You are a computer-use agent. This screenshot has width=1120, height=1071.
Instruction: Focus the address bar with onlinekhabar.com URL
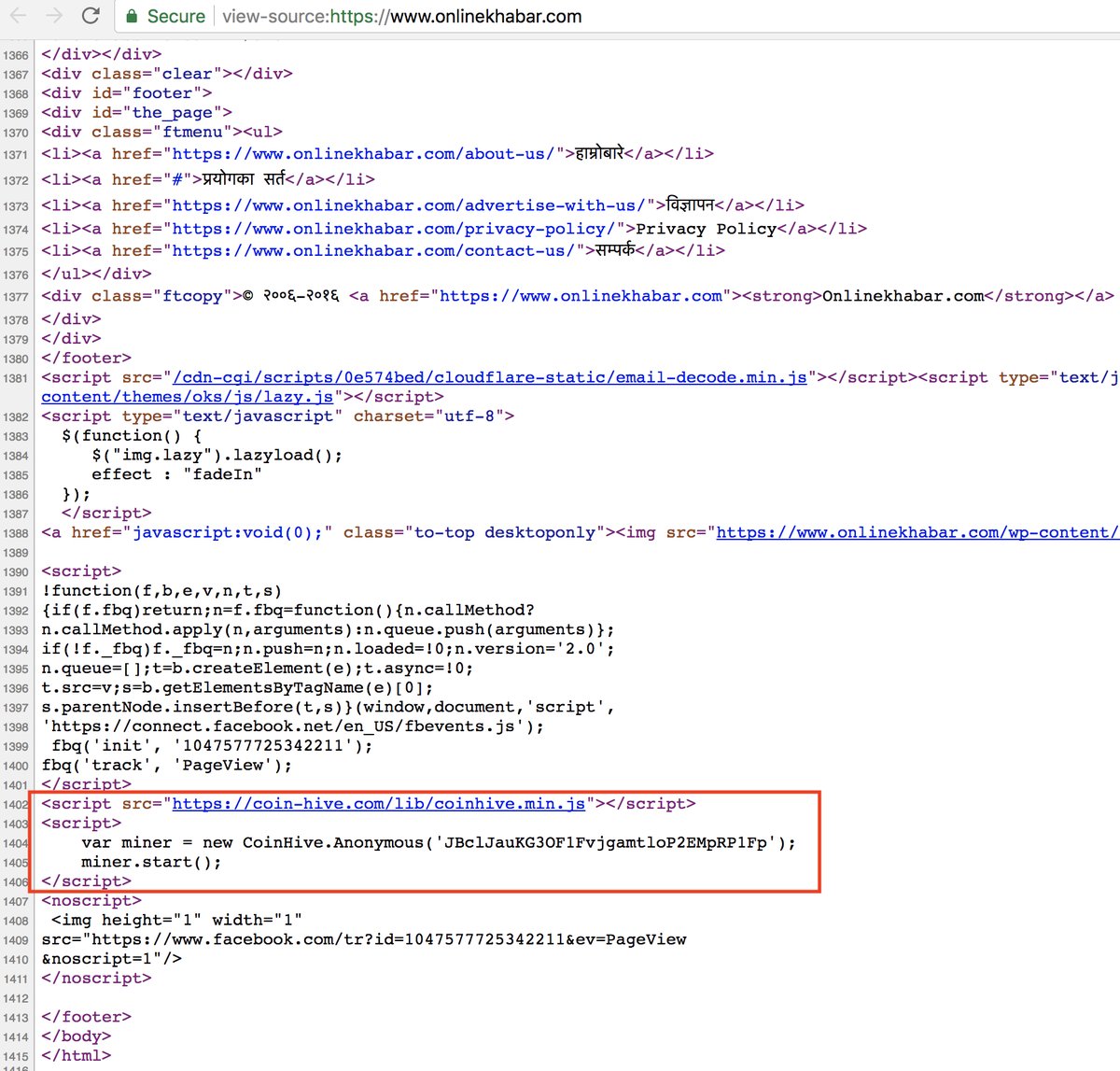(616, 16)
